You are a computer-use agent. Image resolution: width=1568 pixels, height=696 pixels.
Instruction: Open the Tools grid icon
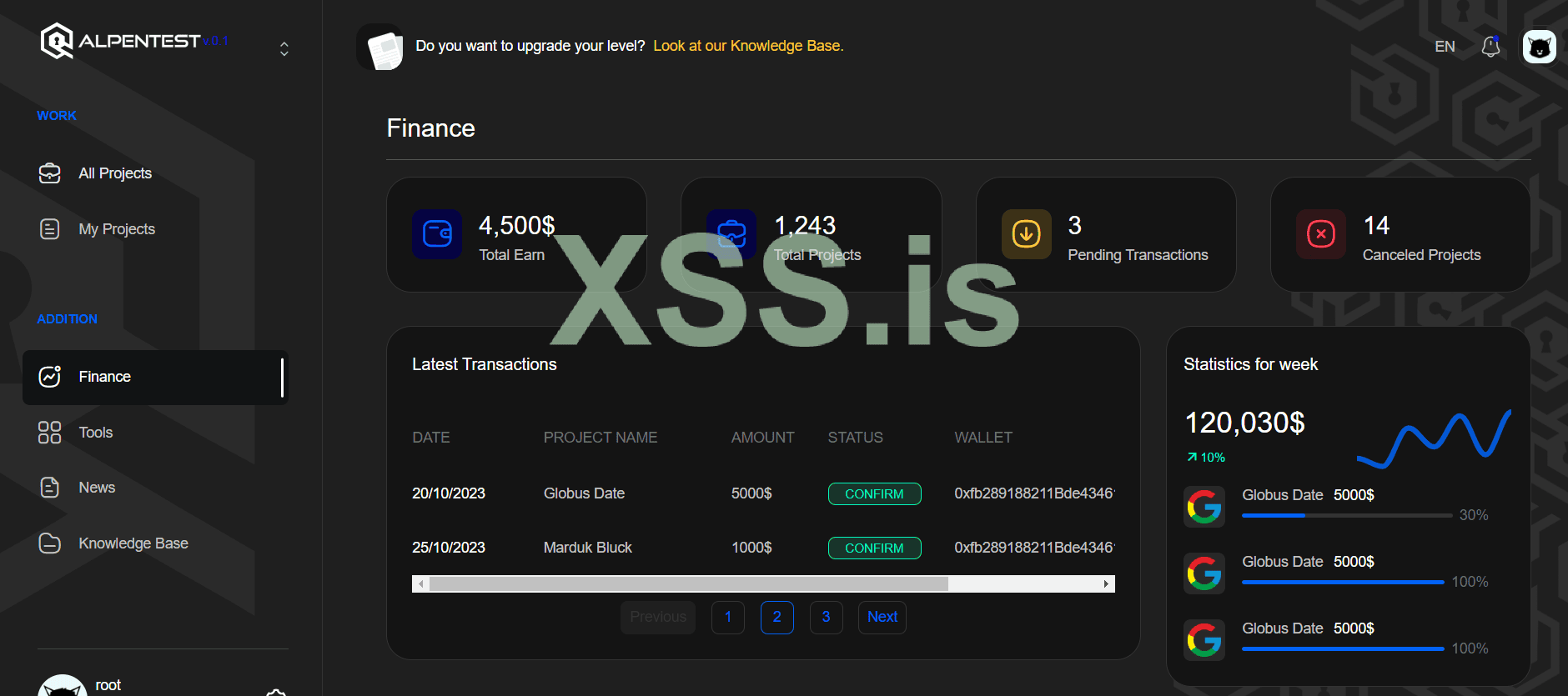tap(50, 433)
